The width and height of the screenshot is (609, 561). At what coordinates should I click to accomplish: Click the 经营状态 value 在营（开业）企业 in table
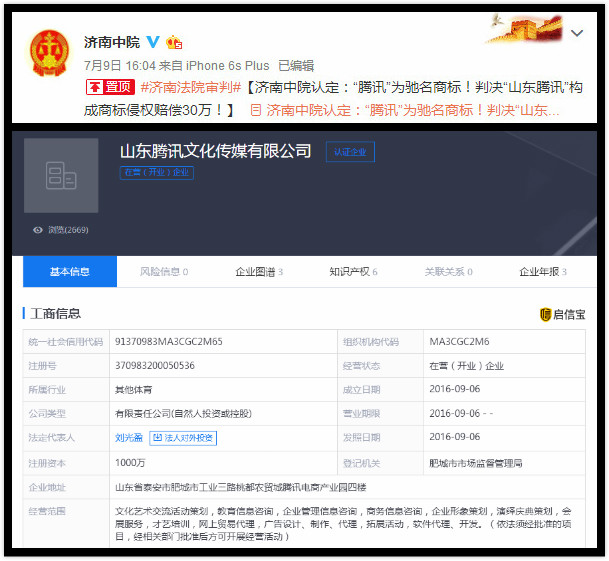(x=466, y=366)
